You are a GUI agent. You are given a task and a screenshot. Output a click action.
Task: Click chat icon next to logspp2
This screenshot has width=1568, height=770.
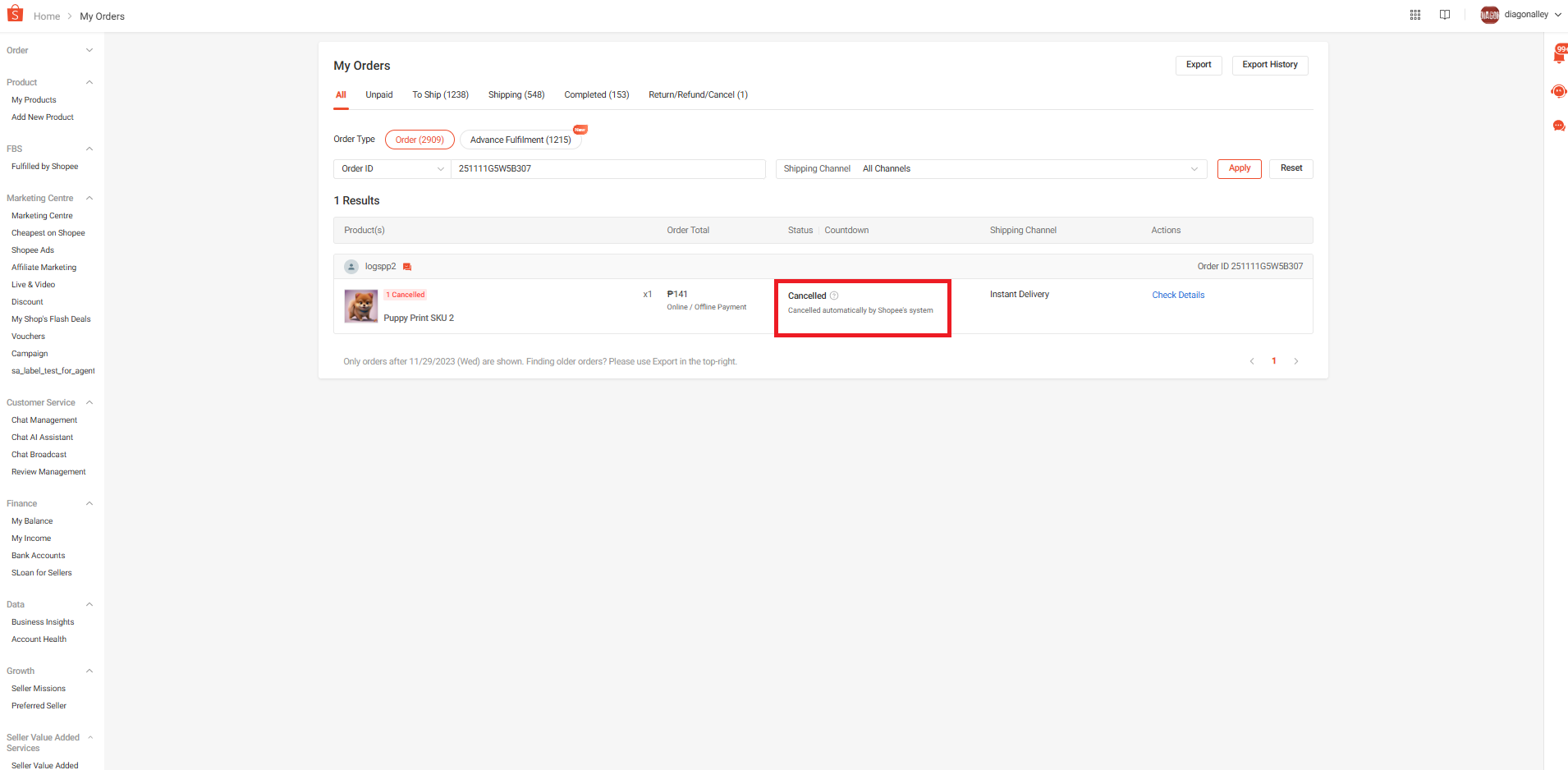click(407, 267)
